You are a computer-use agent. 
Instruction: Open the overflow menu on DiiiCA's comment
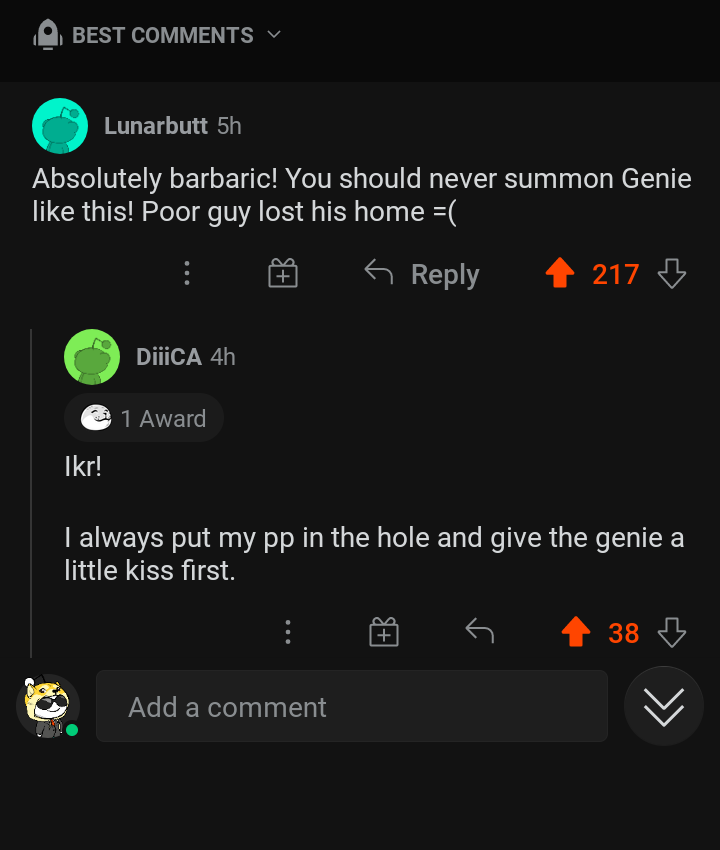pyautogui.click(x=288, y=632)
